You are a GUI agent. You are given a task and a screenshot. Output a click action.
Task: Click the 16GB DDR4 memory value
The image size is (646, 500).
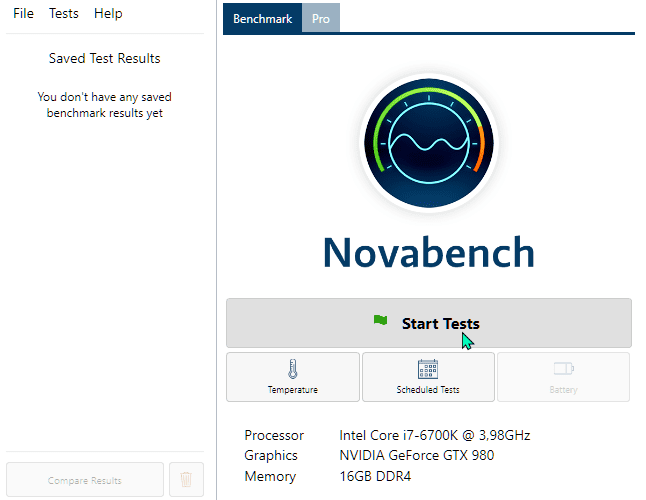(x=375, y=477)
